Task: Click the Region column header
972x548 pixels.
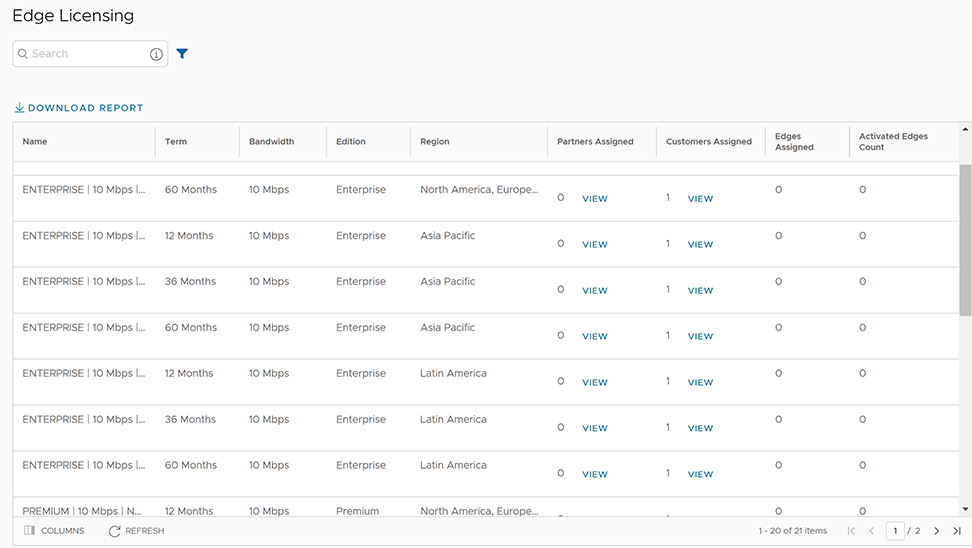Action: [435, 142]
